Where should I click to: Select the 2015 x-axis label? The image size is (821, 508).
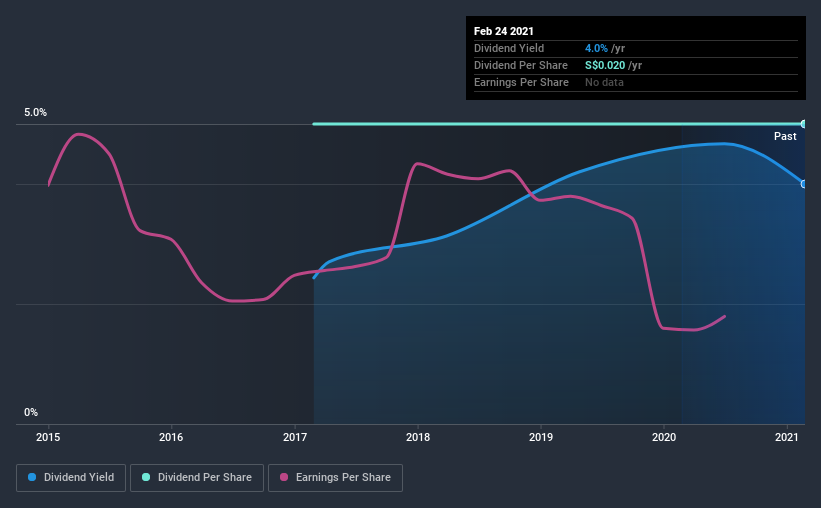pos(48,437)
